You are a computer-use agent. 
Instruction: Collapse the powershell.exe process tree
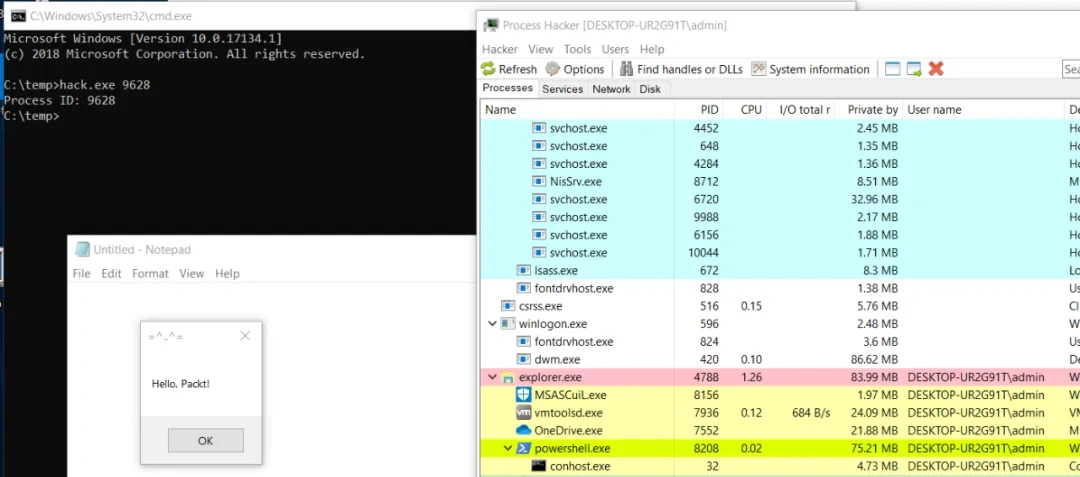tap(508, 449)
